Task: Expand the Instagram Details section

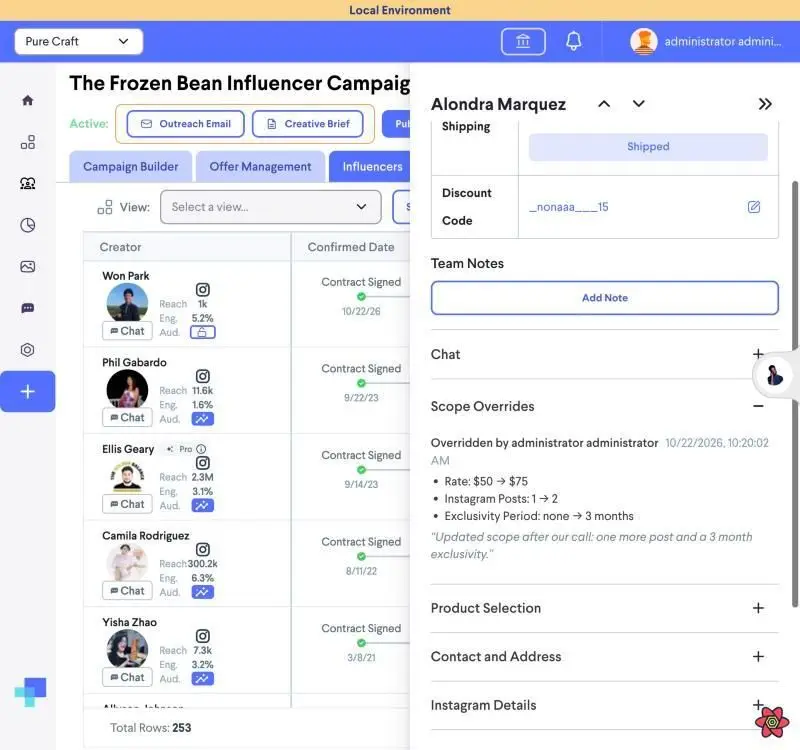Action: (x=758, y=705)
